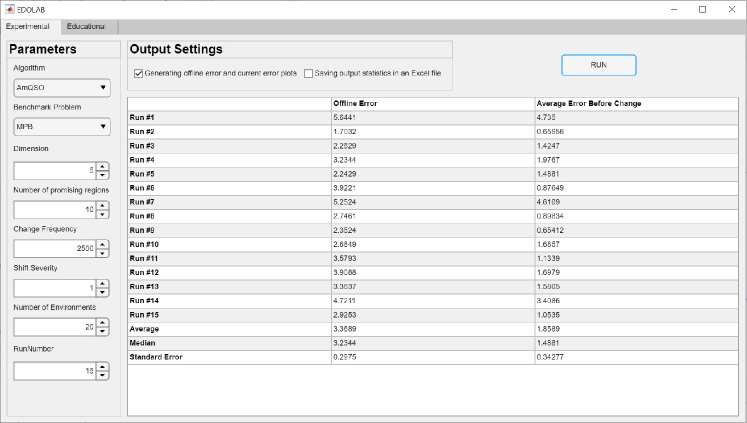
Task: Enable saving output statistics in Excel file
Action: click(308, 73)
